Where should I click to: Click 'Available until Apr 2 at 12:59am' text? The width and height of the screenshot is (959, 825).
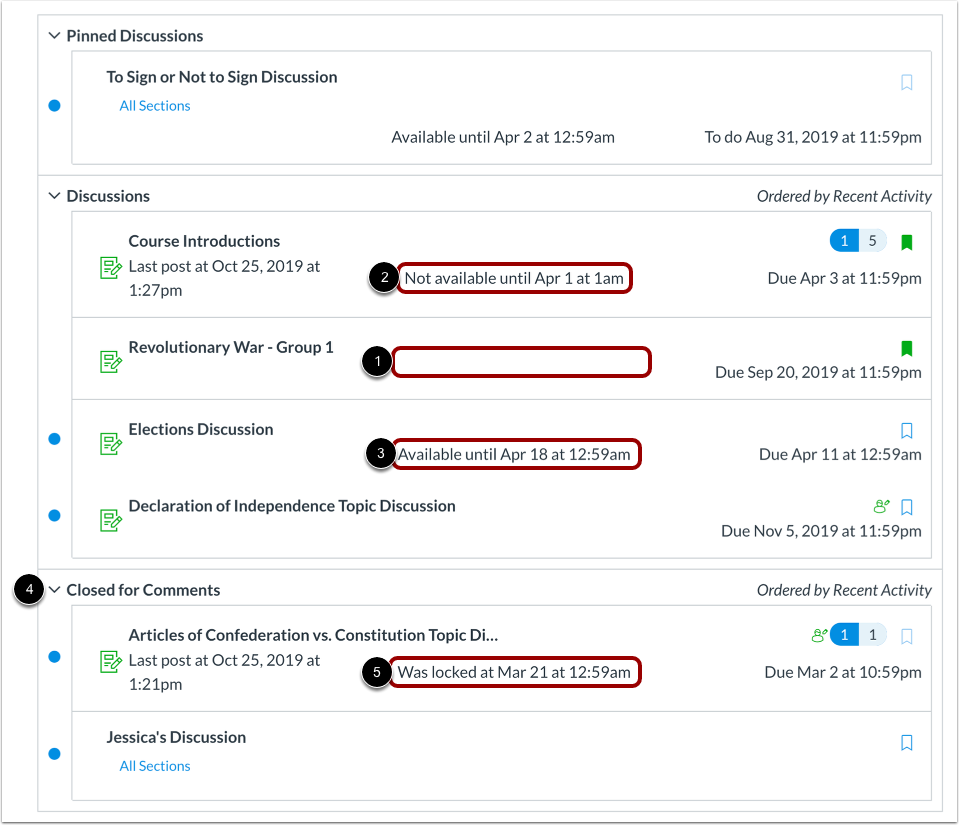pyautogui.click(x=503, y=138)
